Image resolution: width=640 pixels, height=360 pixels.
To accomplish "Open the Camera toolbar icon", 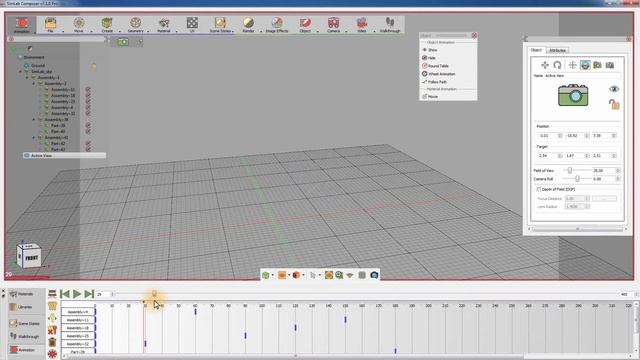I will [333, 22].
